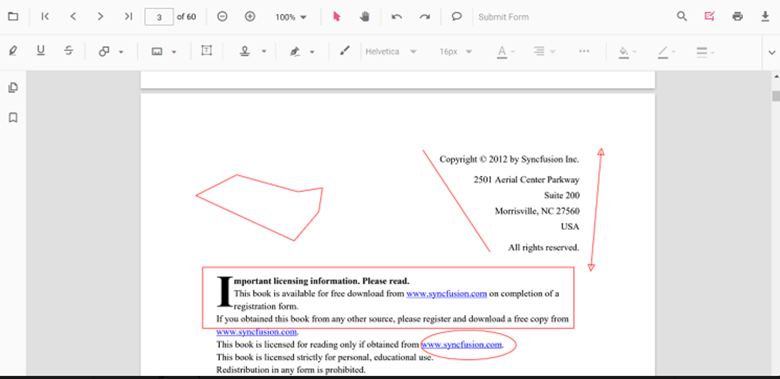The image size is (780, 379).
Task: Add a comment with the speech bubble icon
Action: (456, 16)
